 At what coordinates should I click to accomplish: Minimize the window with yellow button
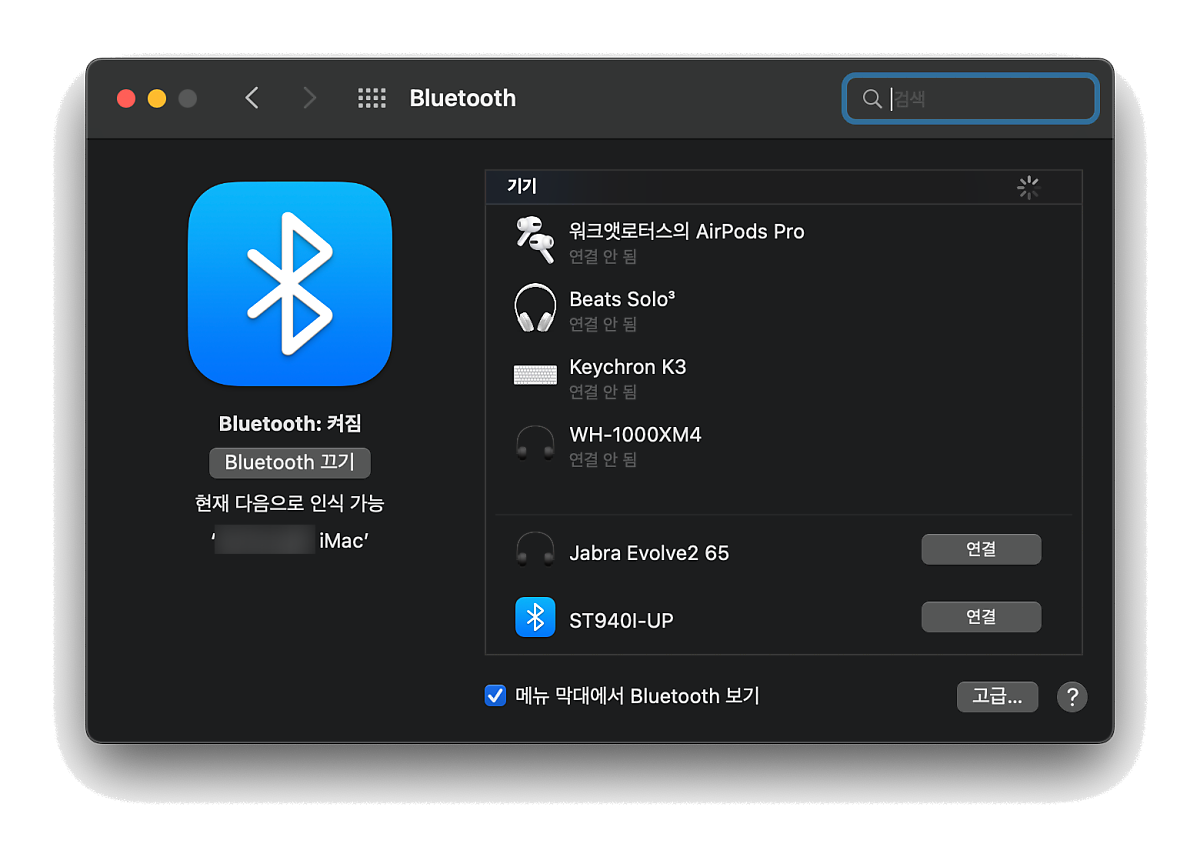tap(157, 98)
